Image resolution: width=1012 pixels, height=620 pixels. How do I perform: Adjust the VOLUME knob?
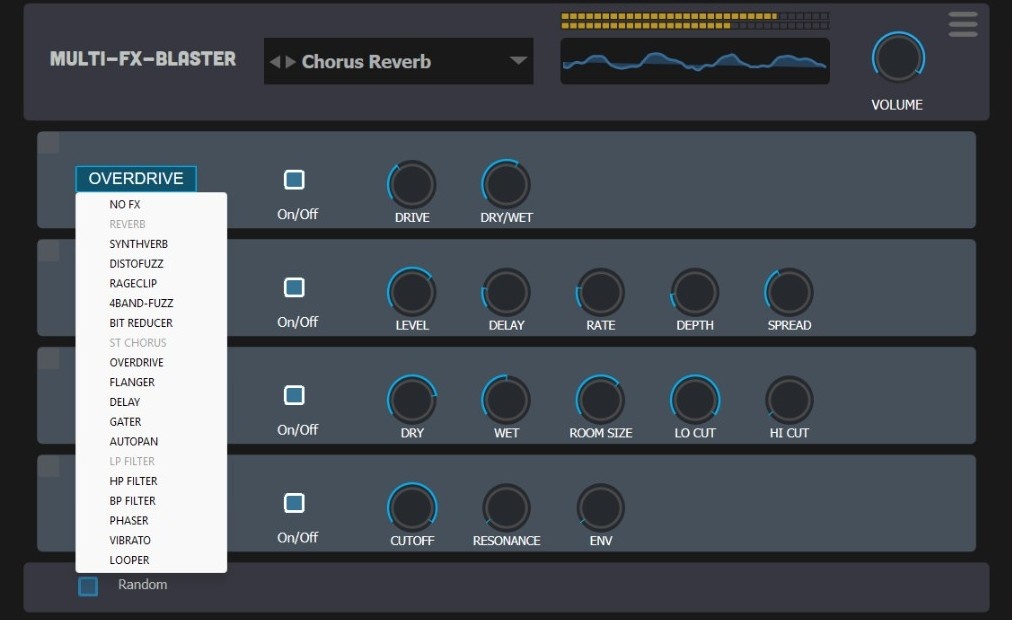896,57
